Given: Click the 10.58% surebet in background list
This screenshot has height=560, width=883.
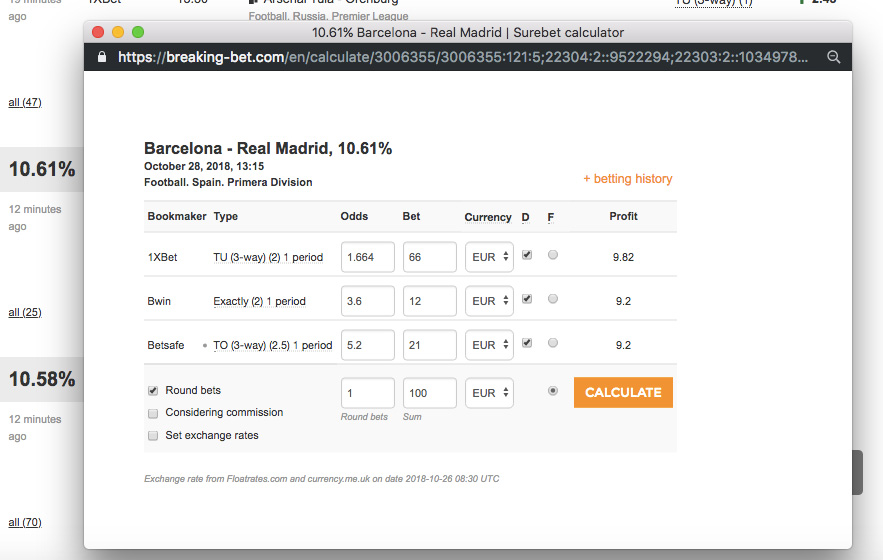Looking at the screenshot, I should coord(42,379).
